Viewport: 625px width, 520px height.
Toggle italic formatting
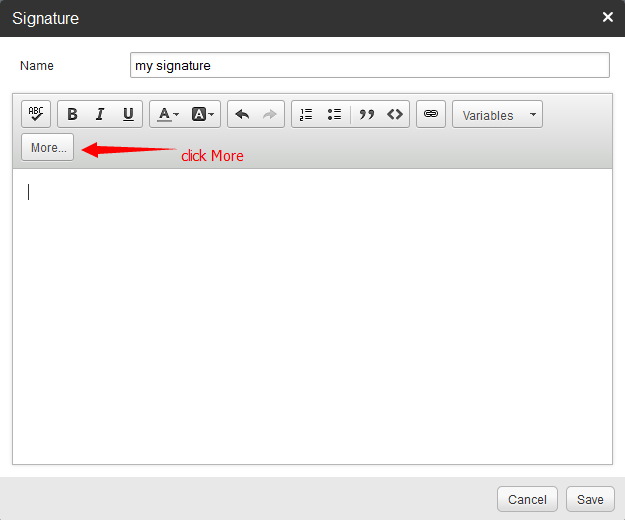[100, 114]
